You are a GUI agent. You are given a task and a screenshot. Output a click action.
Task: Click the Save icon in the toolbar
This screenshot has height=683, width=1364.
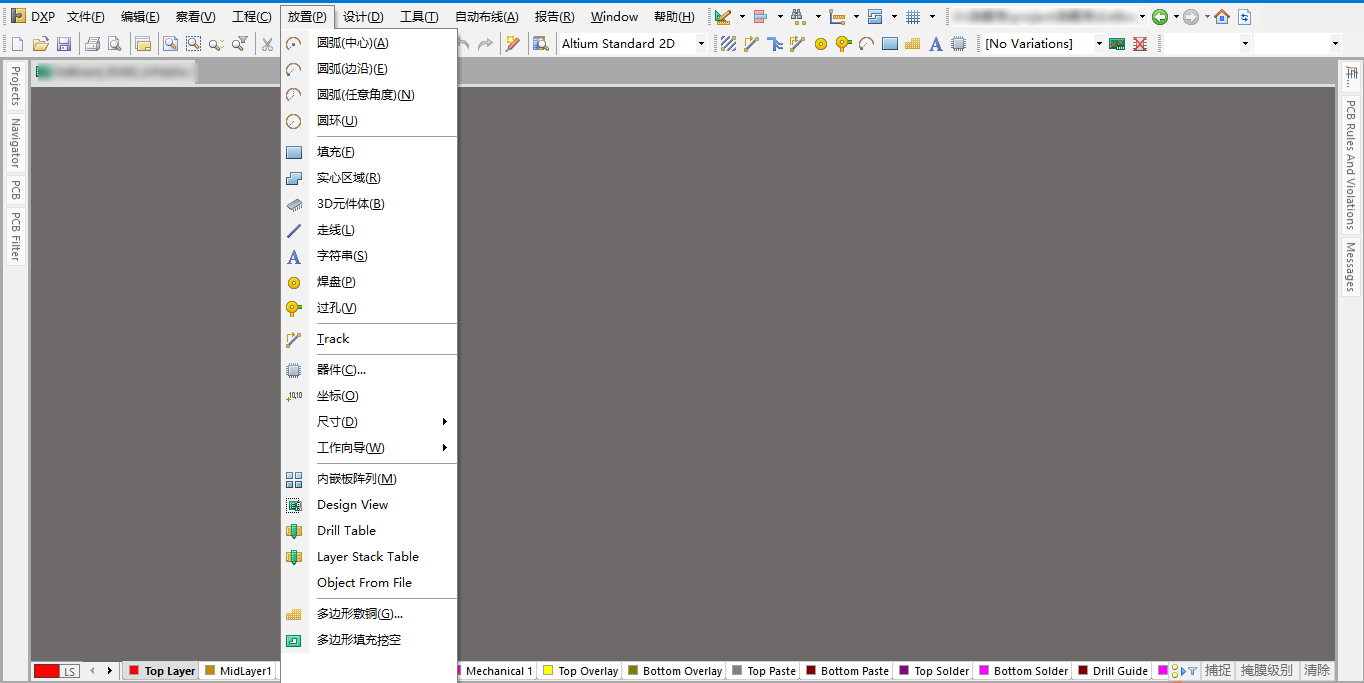(64, 44)
